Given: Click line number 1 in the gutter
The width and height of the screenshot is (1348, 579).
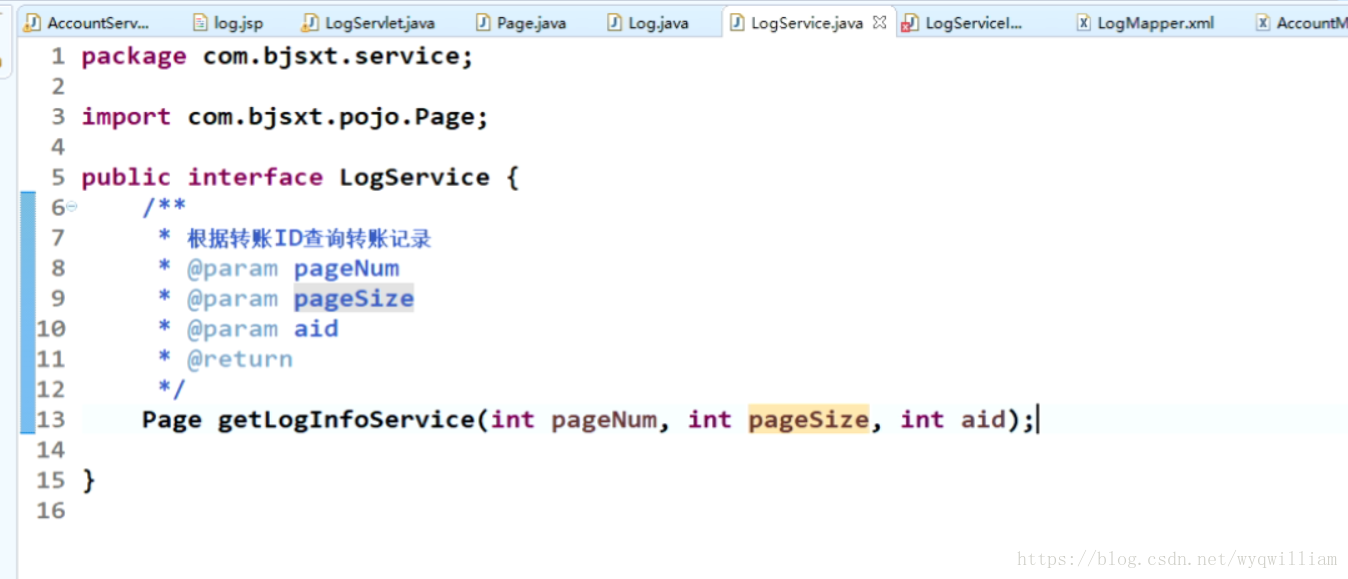Looking at the screenshot, I should (58, 56).
